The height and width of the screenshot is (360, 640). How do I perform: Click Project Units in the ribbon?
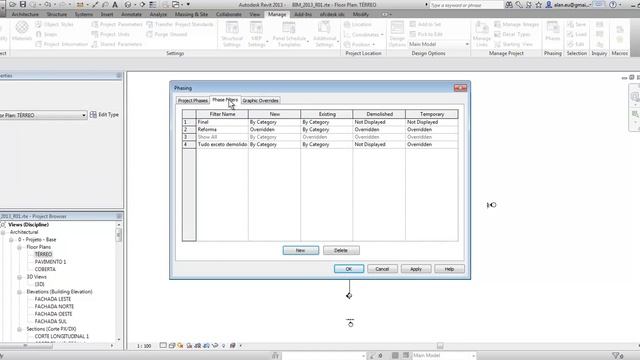click(x=111, y=34)
